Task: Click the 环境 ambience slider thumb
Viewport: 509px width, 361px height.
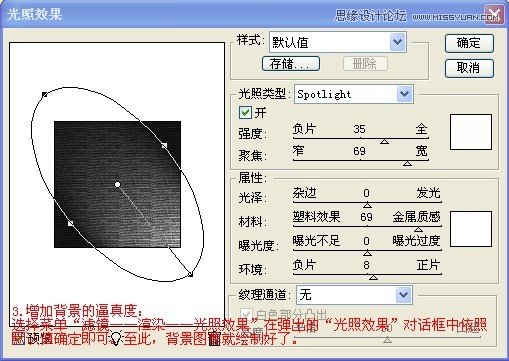Action: [373, 277]
